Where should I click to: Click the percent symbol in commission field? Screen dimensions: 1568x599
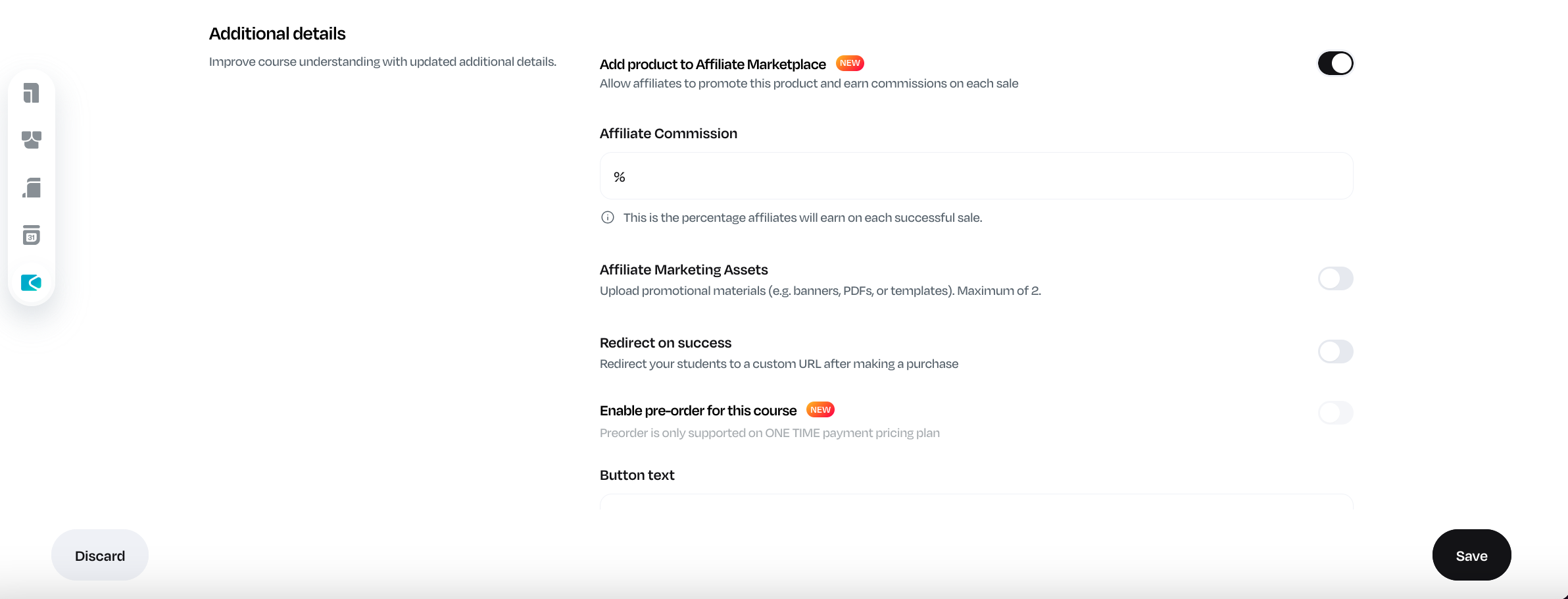pyautogui.click(x=619, y=176)
